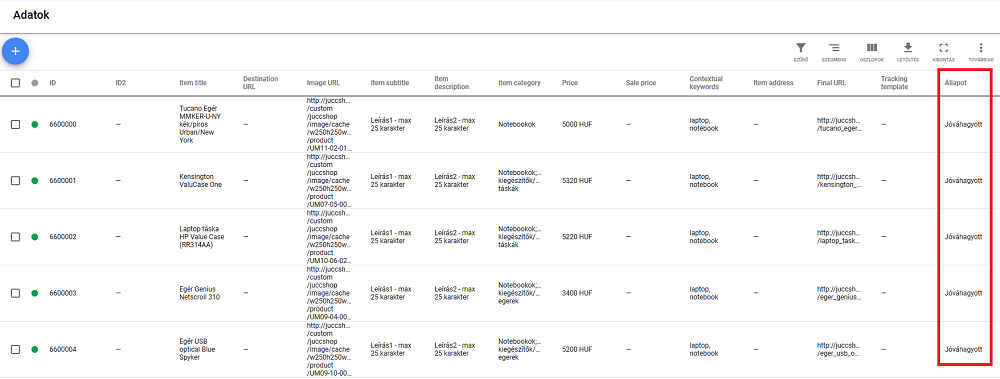Click the price 3400 HUF

[577, 294]
